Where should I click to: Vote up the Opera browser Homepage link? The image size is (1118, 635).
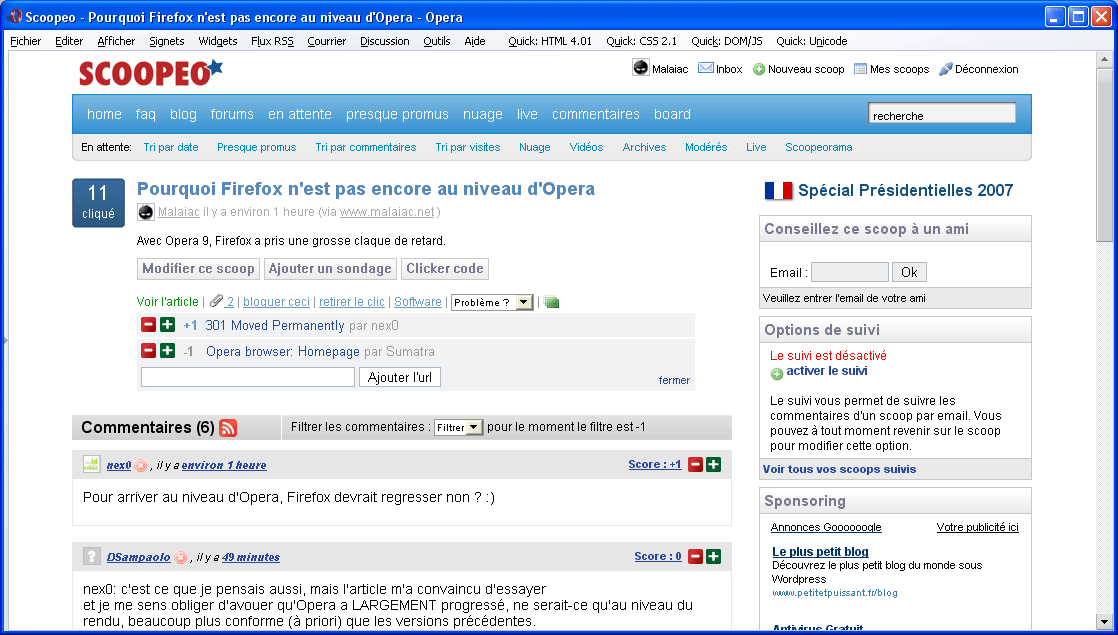168,351
